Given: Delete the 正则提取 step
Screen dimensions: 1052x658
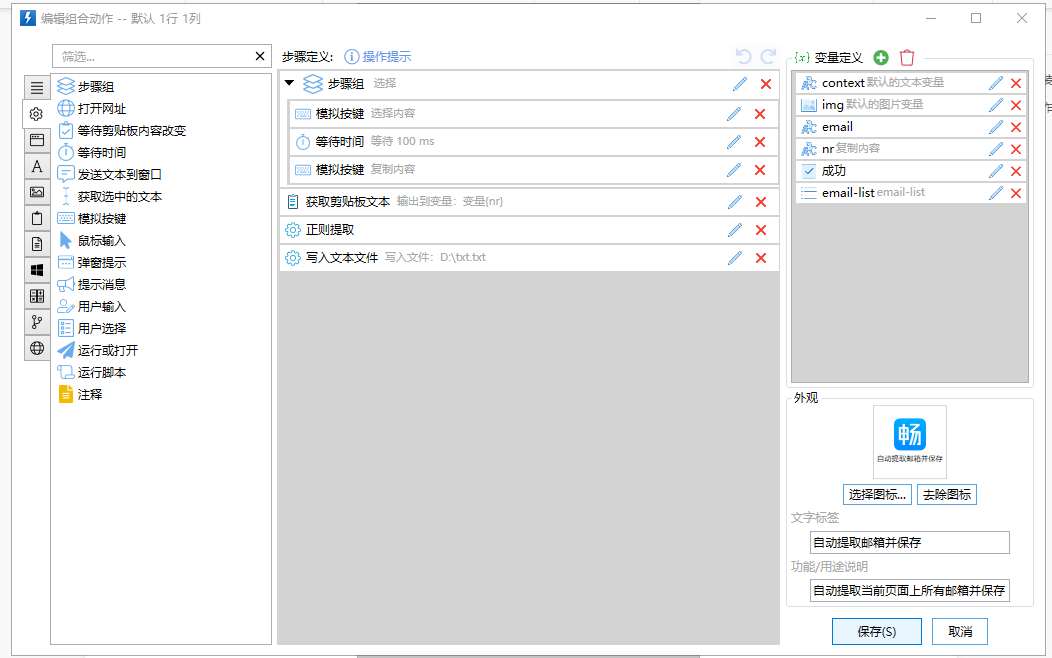Looking at the screenshot, I should point(761,230).
